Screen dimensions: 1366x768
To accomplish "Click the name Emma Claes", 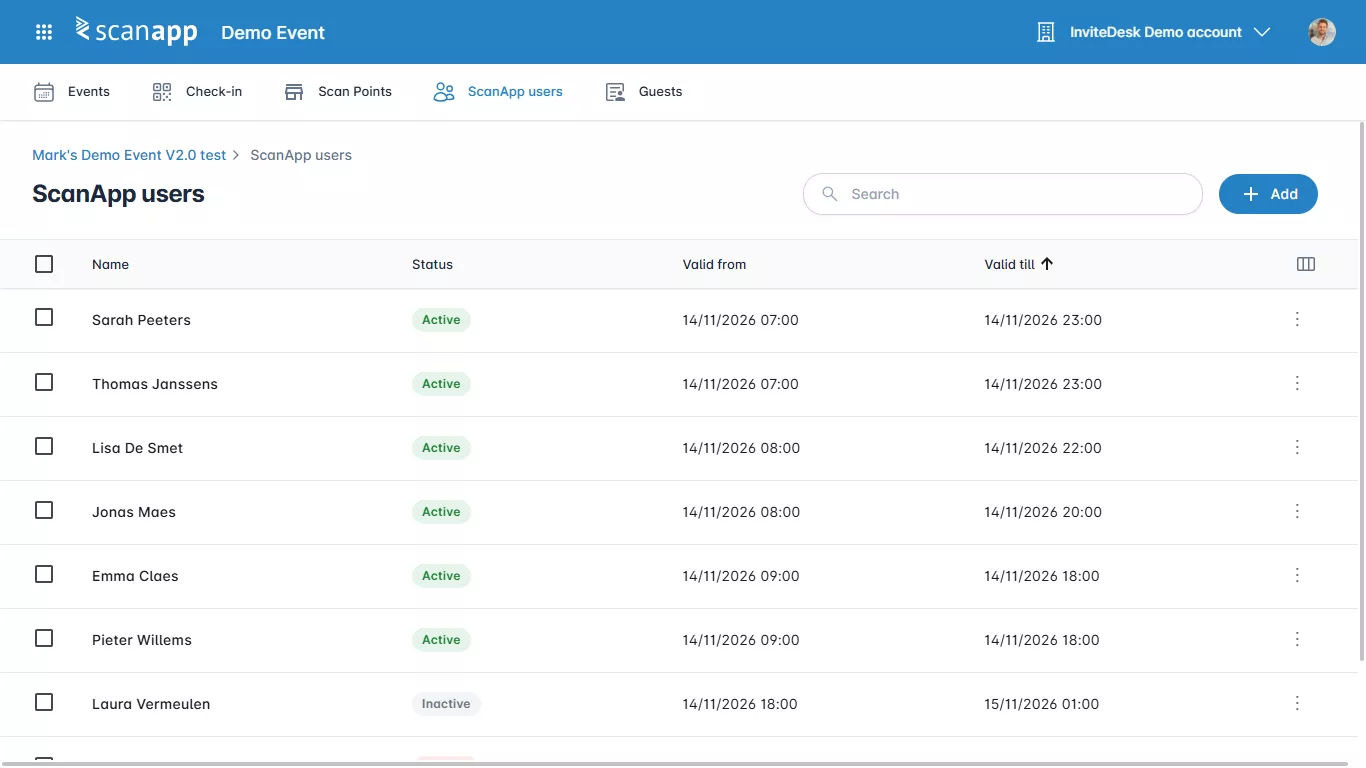I will point(135,576).
